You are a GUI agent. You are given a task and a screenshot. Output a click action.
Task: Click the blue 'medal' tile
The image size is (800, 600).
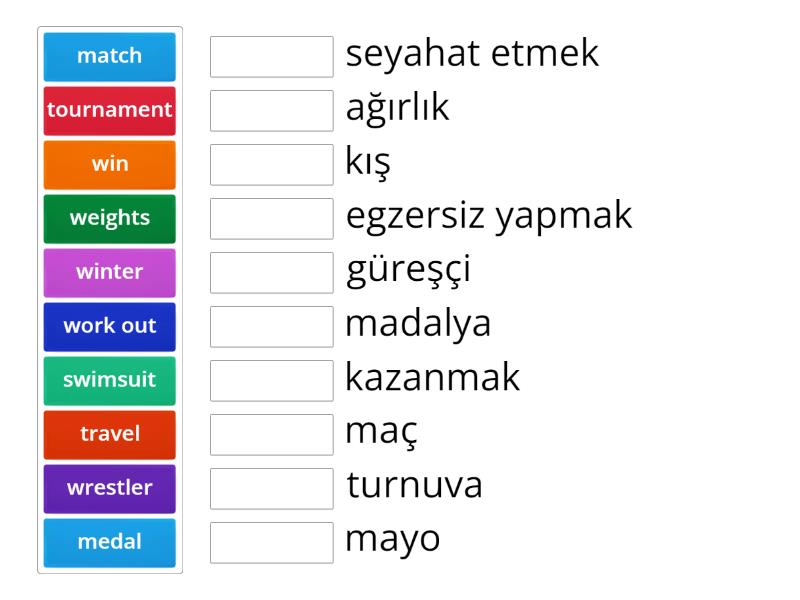110,542
